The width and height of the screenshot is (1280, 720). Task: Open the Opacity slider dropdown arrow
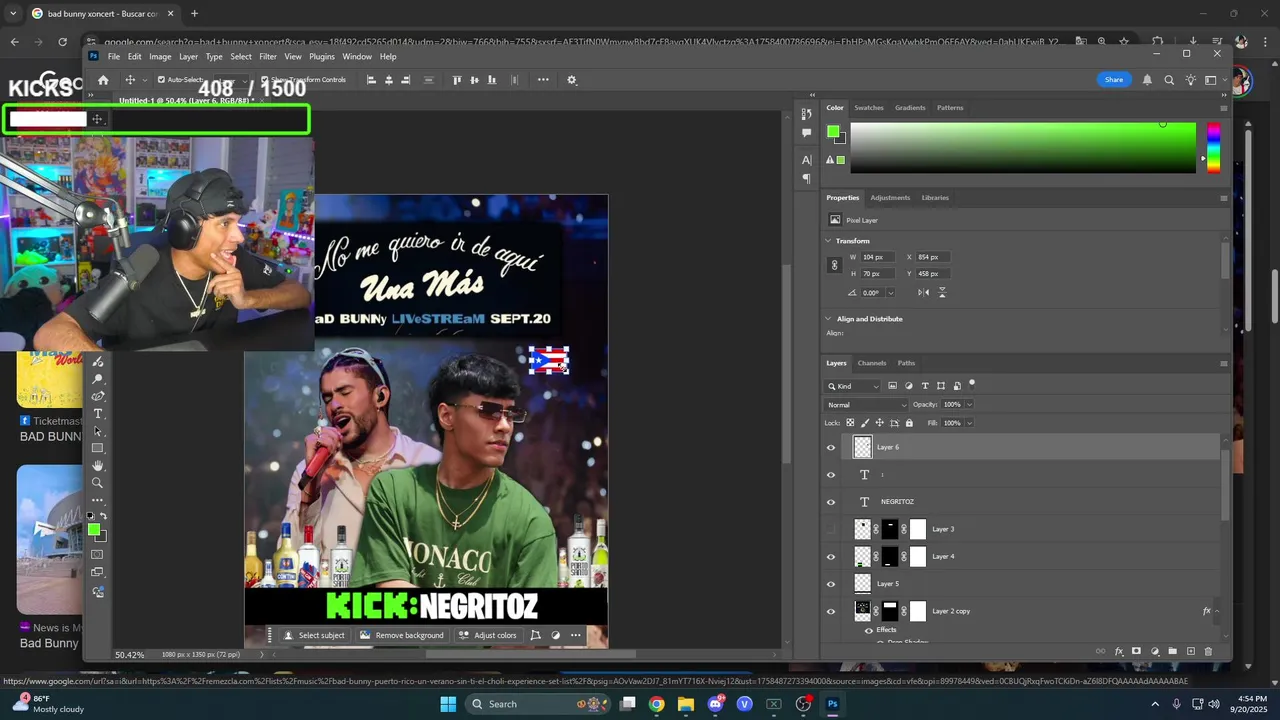point(969,405)
